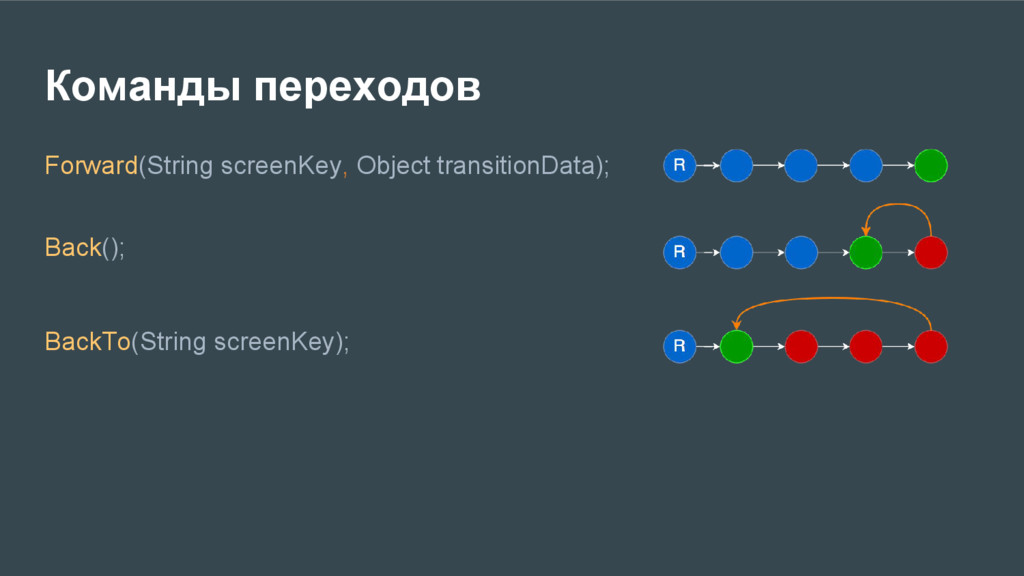Viewport: 1024px width, 576px height.
Task: Click the R root node in Back row
Action: (x=679, y=252)
